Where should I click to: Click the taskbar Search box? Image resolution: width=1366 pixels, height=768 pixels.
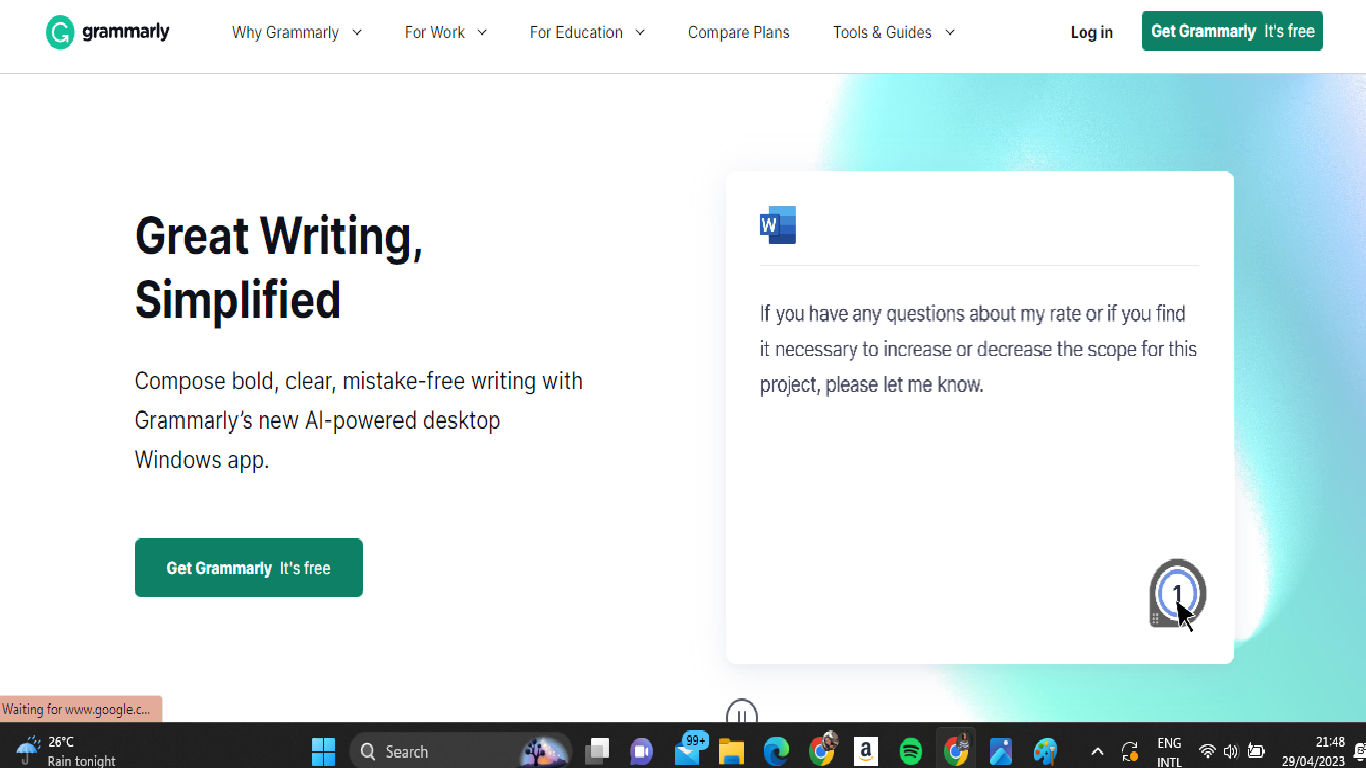point(460,751)
